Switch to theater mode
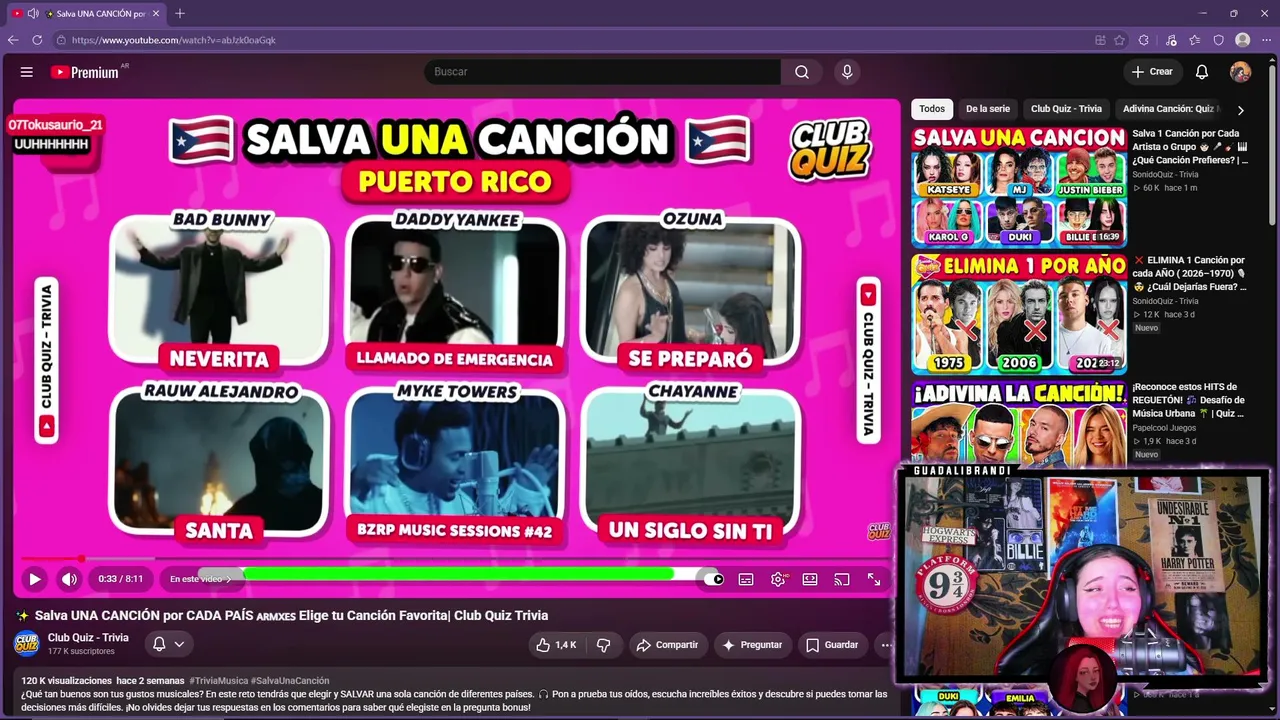The height and width of the screenshot is (720, 1280). (x=810, y=579)
